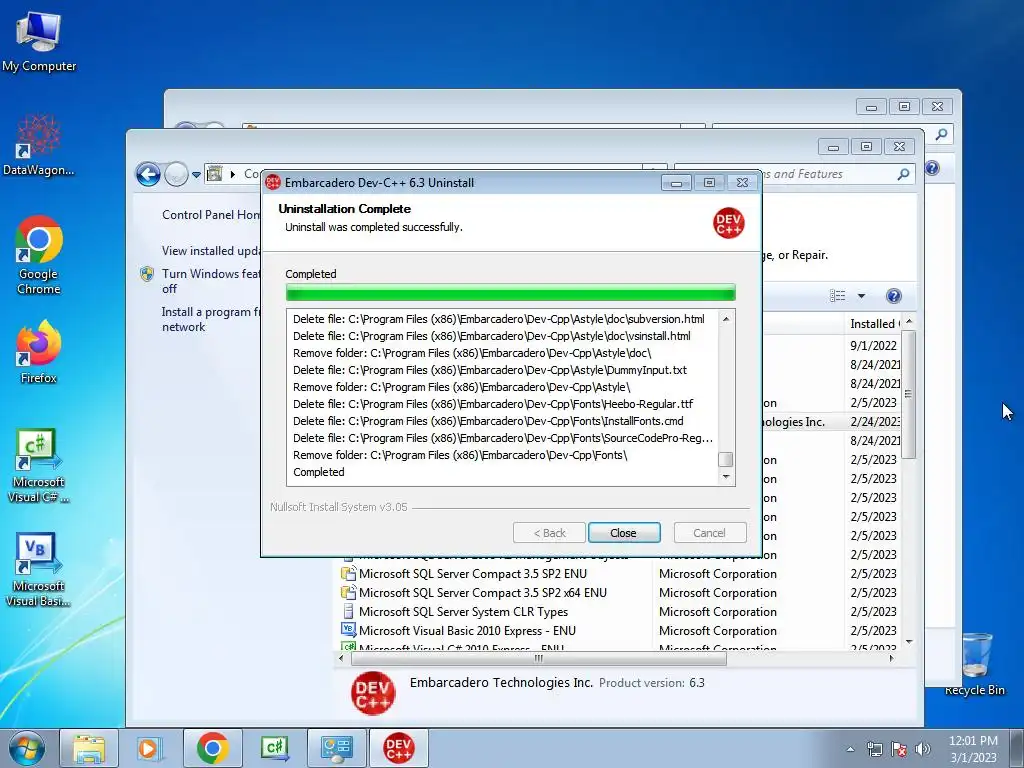Click log line for InstallFonts.cmd
The height and width of the screenshot is (768, 1024).
coord(488,421)
